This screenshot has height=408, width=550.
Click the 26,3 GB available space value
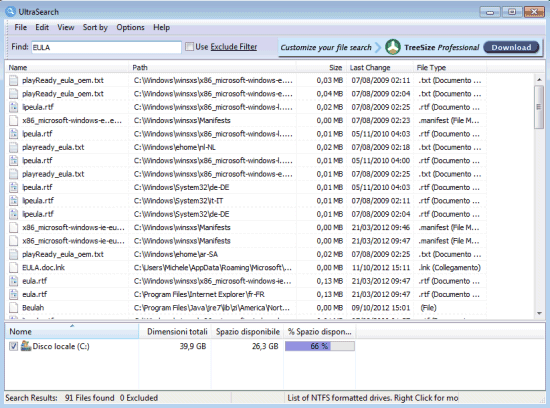coord(265,346)
